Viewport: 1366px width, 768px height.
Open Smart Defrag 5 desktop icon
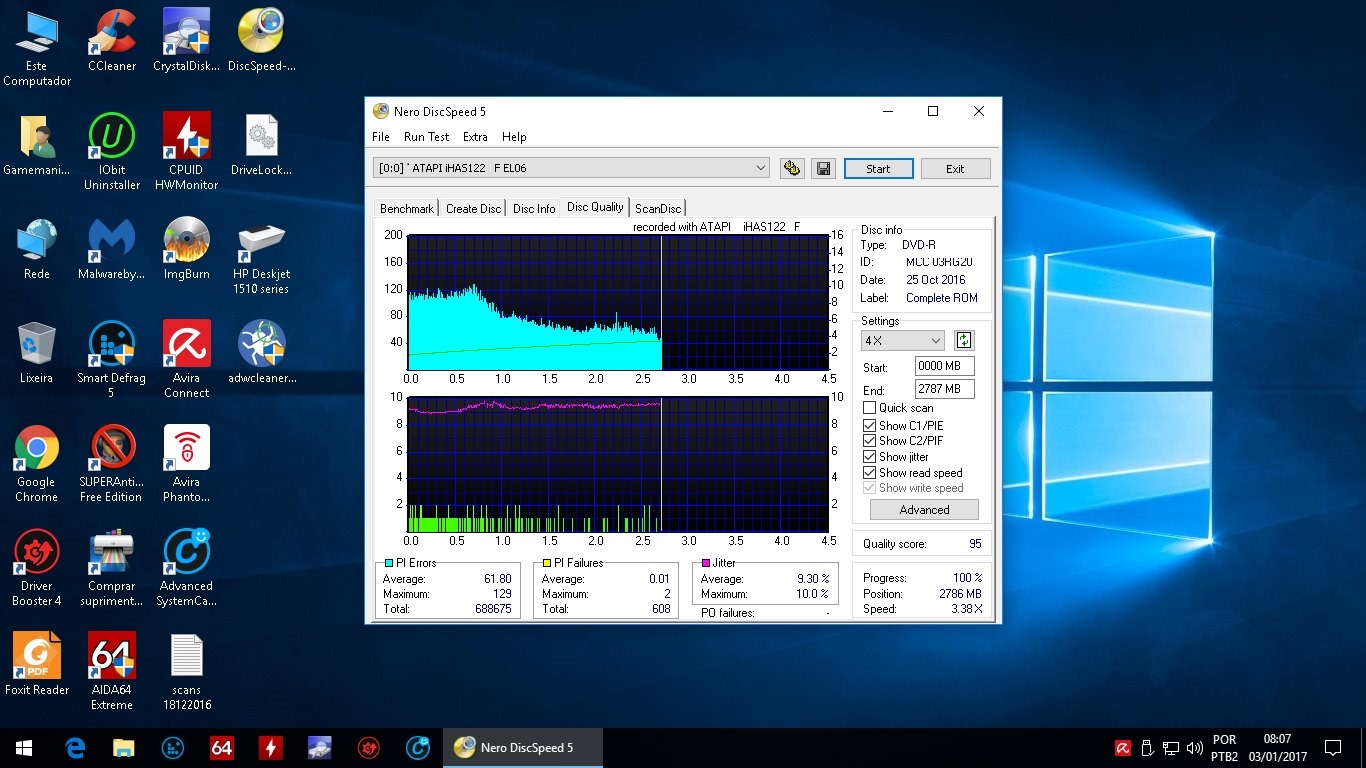112,360
